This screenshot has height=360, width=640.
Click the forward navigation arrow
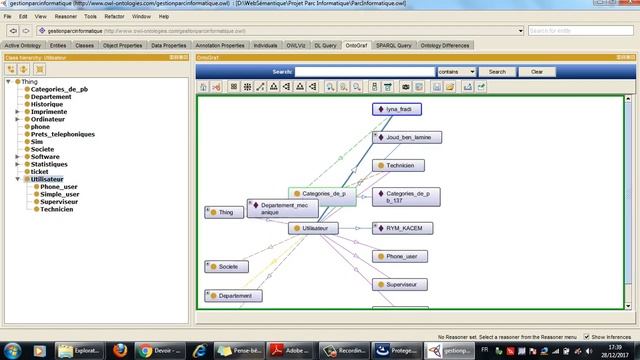point(26,31)
